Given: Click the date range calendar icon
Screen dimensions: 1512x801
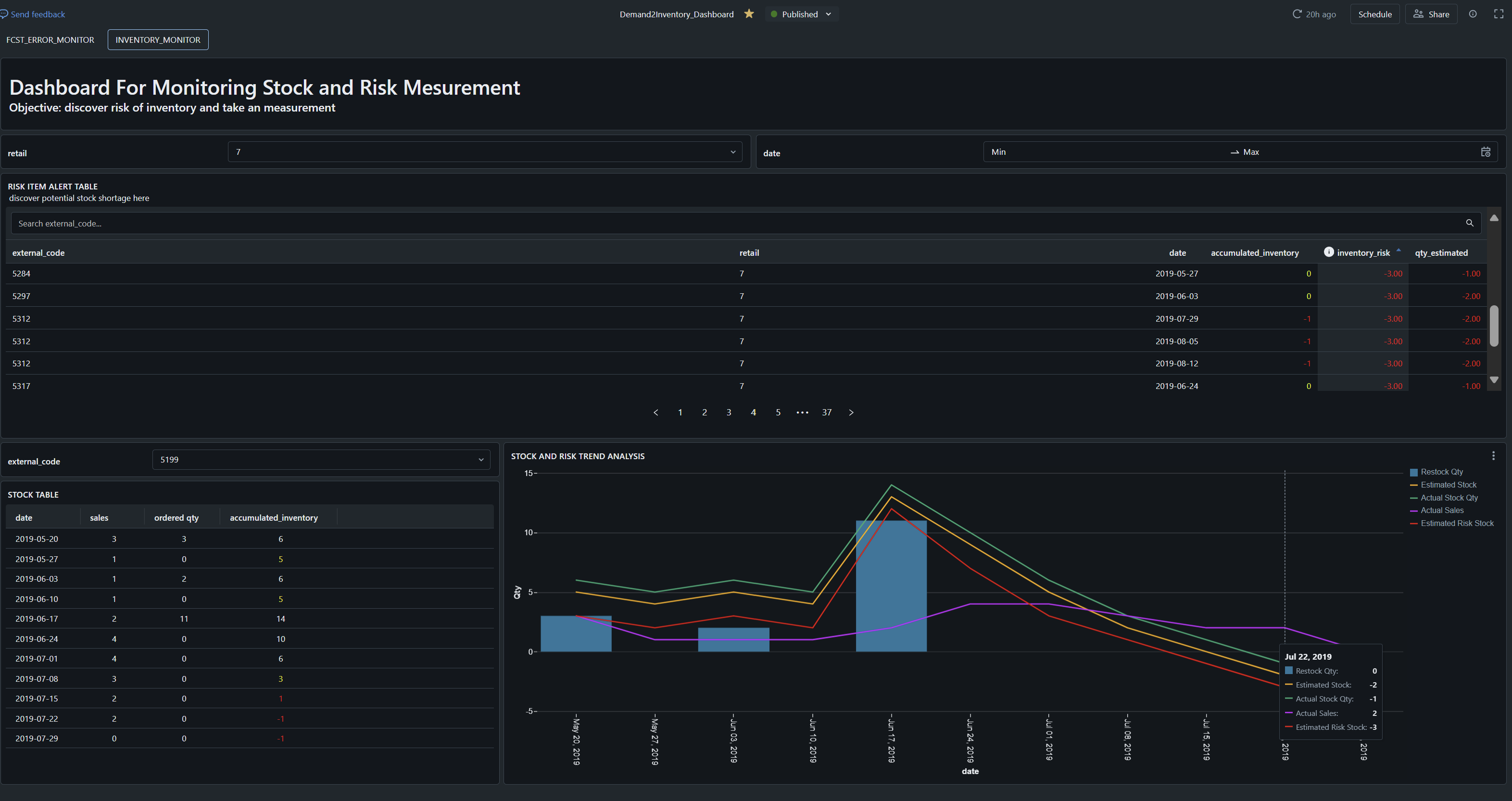Looking at the screenshot, I should pos(1486,152).
